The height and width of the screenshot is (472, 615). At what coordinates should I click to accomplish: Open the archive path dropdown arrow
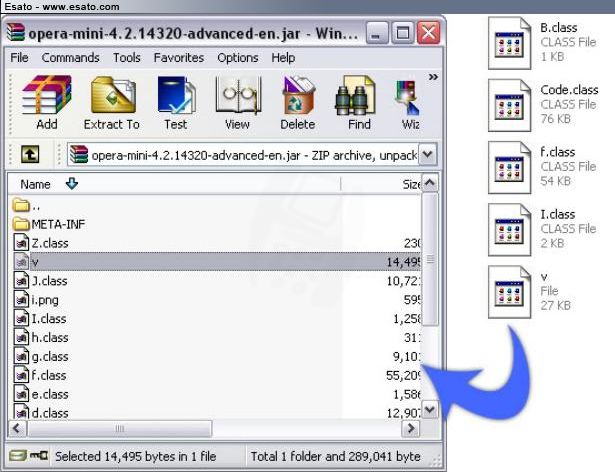click(x=428, y=155)
